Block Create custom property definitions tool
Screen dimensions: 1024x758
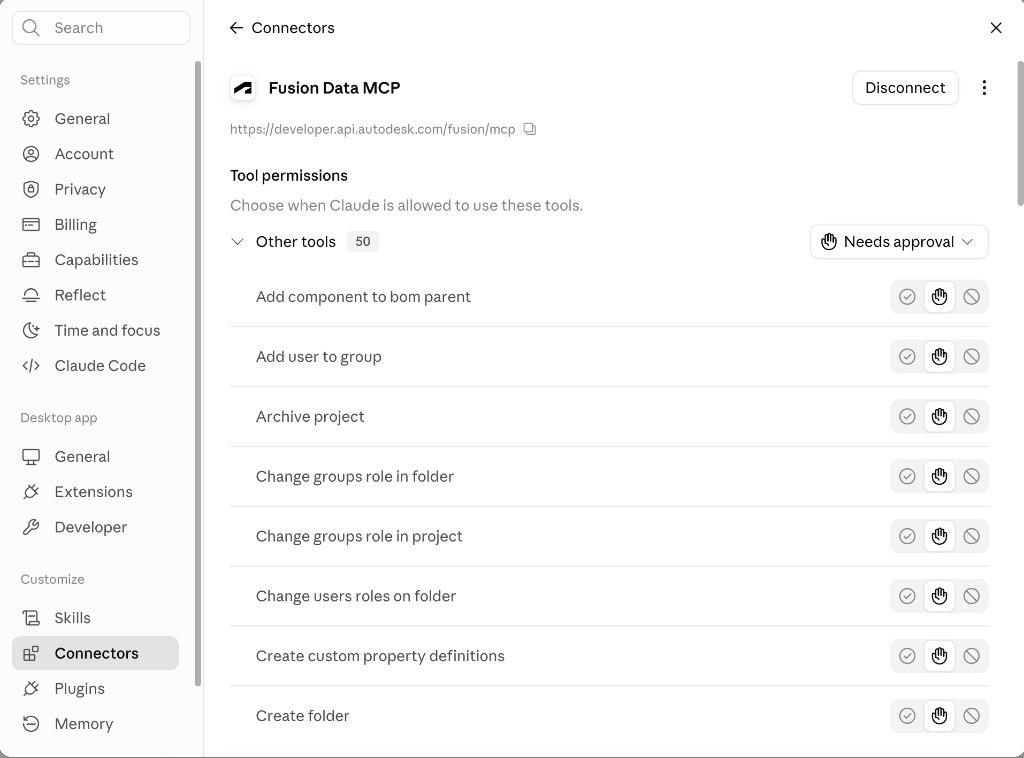pyautogui.click(x=971, y=656)
